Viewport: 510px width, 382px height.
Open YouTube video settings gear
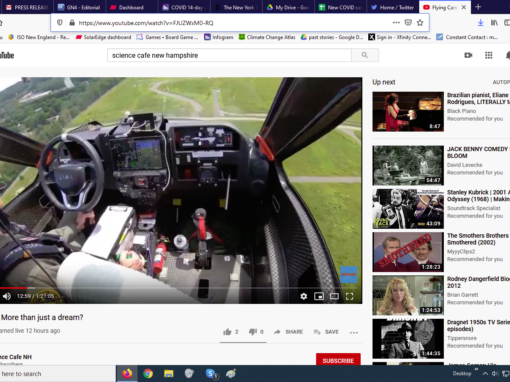click(303, 296)
